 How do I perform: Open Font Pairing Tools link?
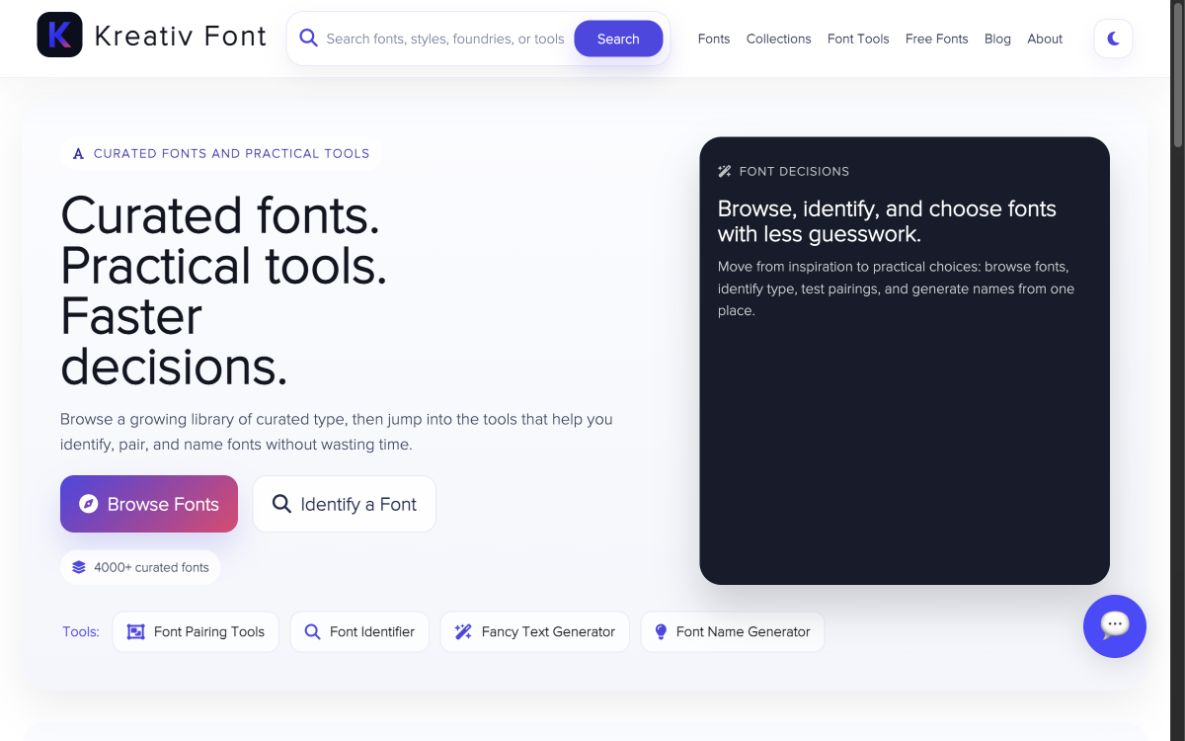[196, 631]
